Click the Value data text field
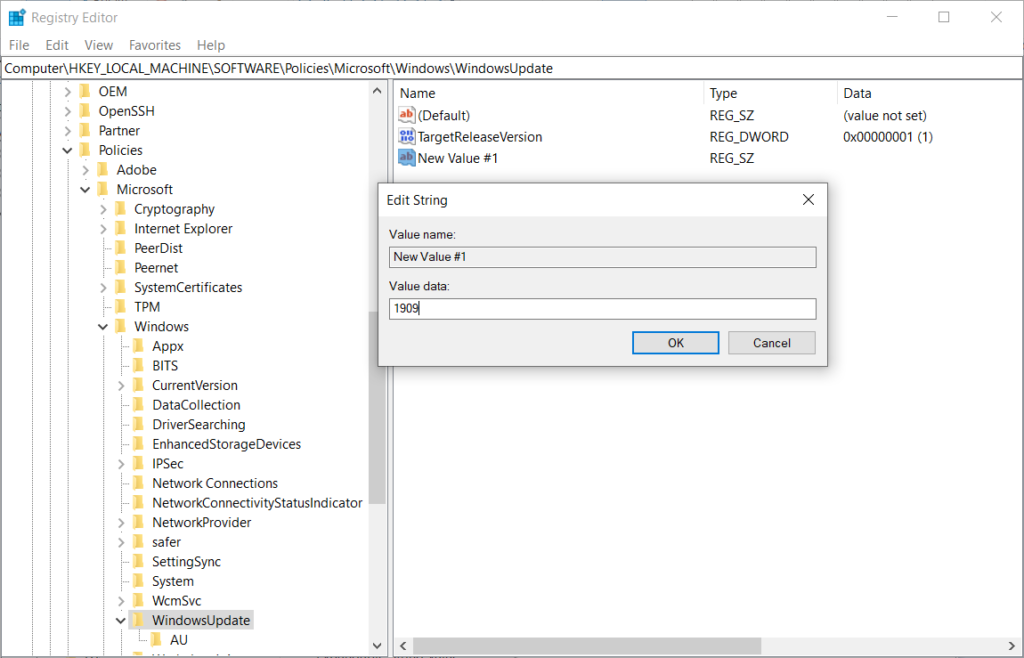Screen dimensions: 1024x658 point(602,309)
